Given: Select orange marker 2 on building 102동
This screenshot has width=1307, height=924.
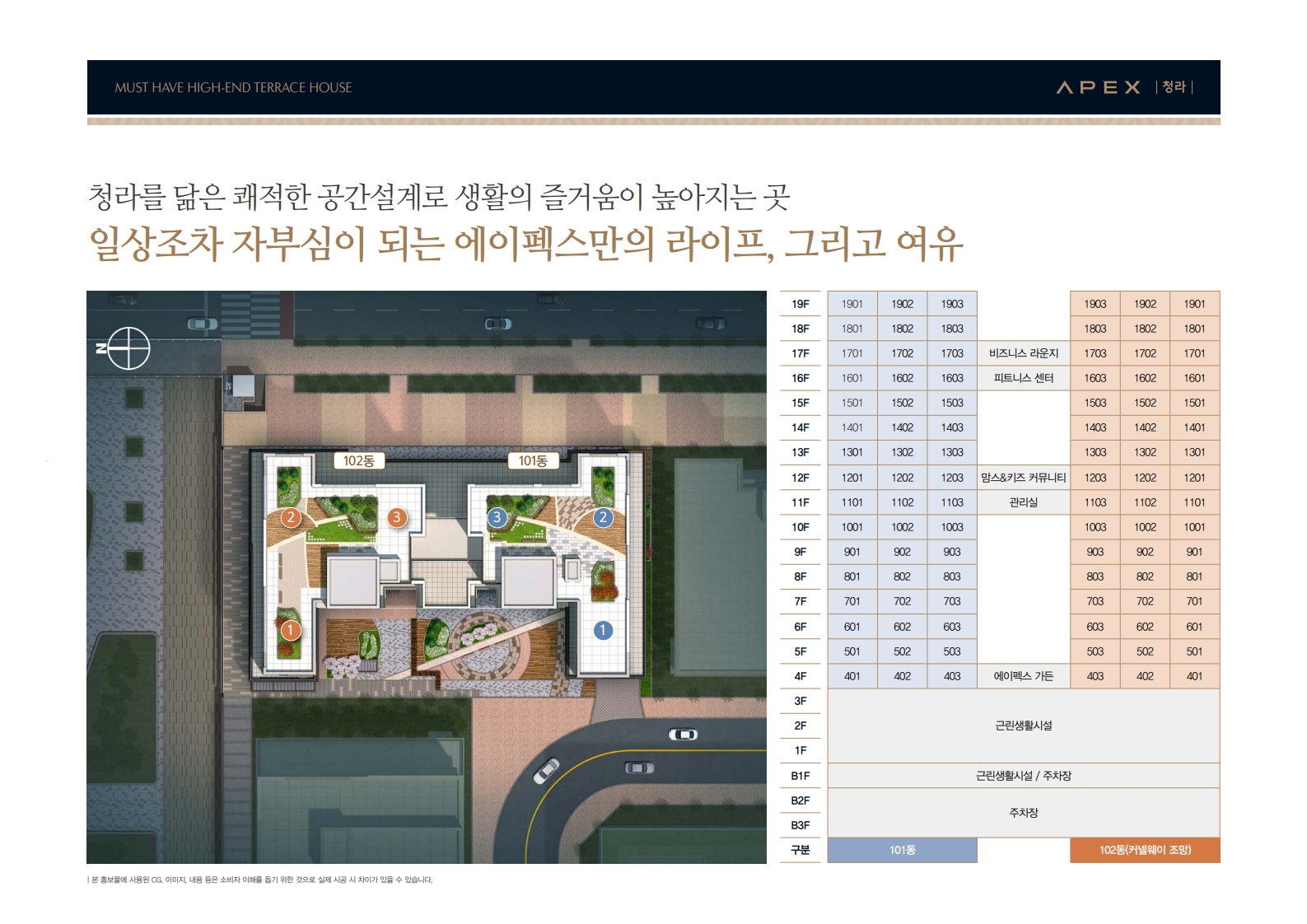Looking at the screenshot, I should click(290, 518).
